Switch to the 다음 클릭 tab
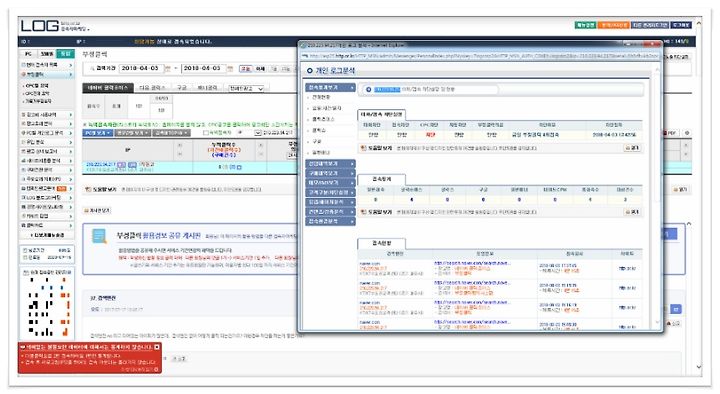The height and width of the screenshot is (394, 720). pyautogui.click(x=152, y=88)
